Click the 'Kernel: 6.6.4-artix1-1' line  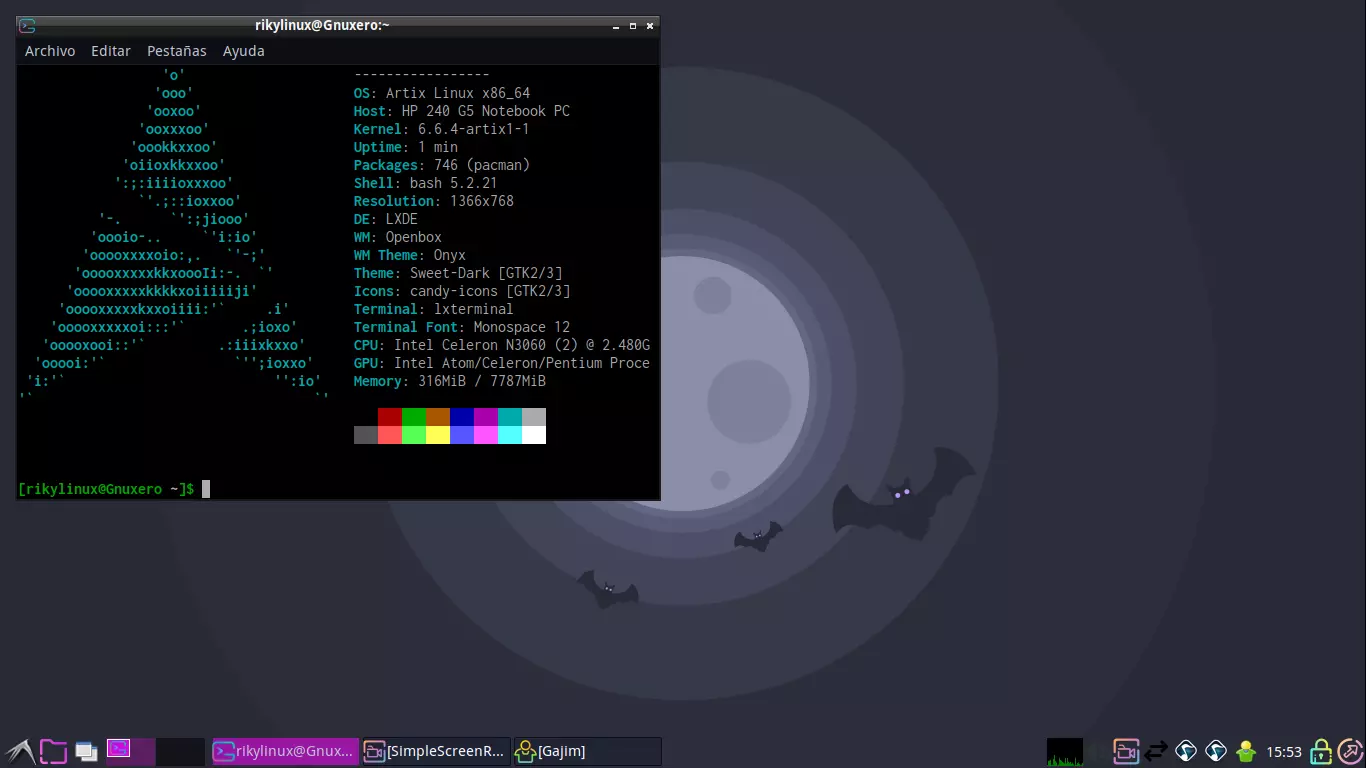(442, 129)
